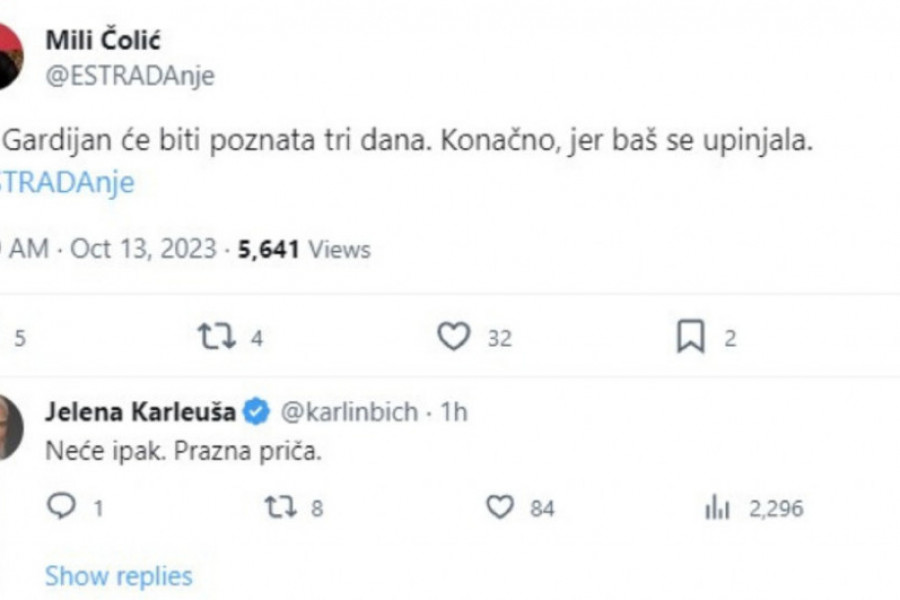Click Jelena Karleuša's display name
The image size is (900, 600).
140,411
